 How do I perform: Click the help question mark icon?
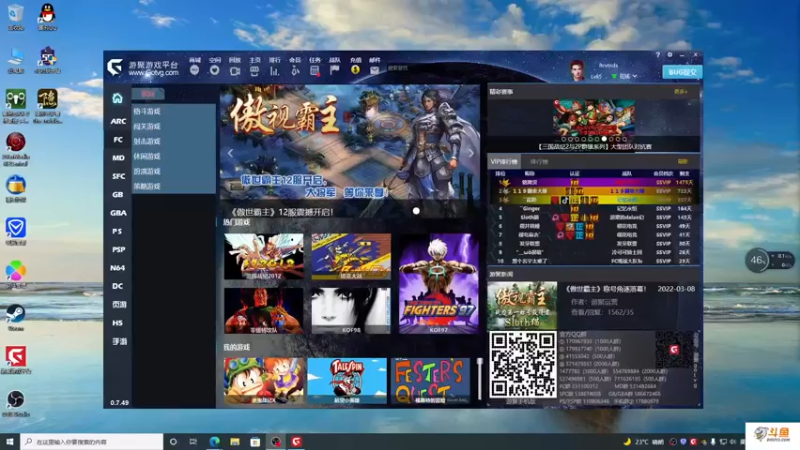coord(658,55)
